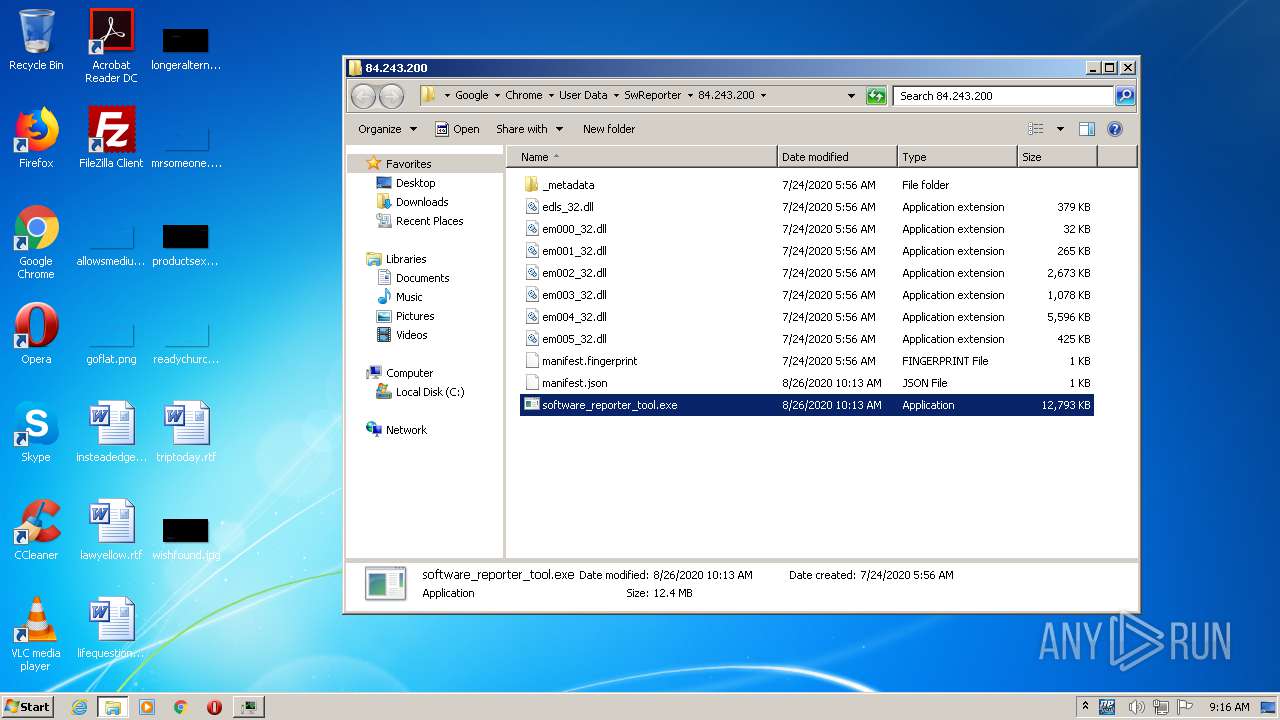Viewport: 1280px width, 720px height.
Task: Click User Data breadcrumb segment
Action: click(x=583, y=96)
